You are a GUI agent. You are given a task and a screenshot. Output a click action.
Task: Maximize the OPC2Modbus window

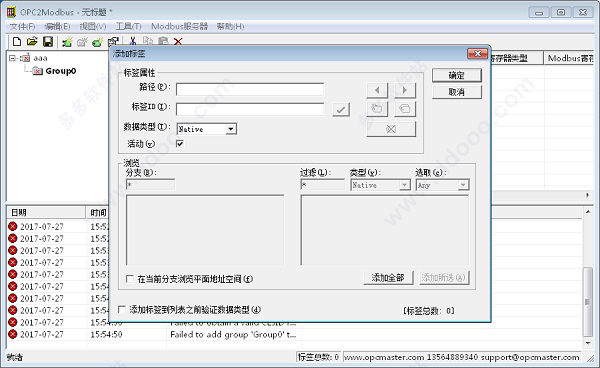tap(561, 12)
